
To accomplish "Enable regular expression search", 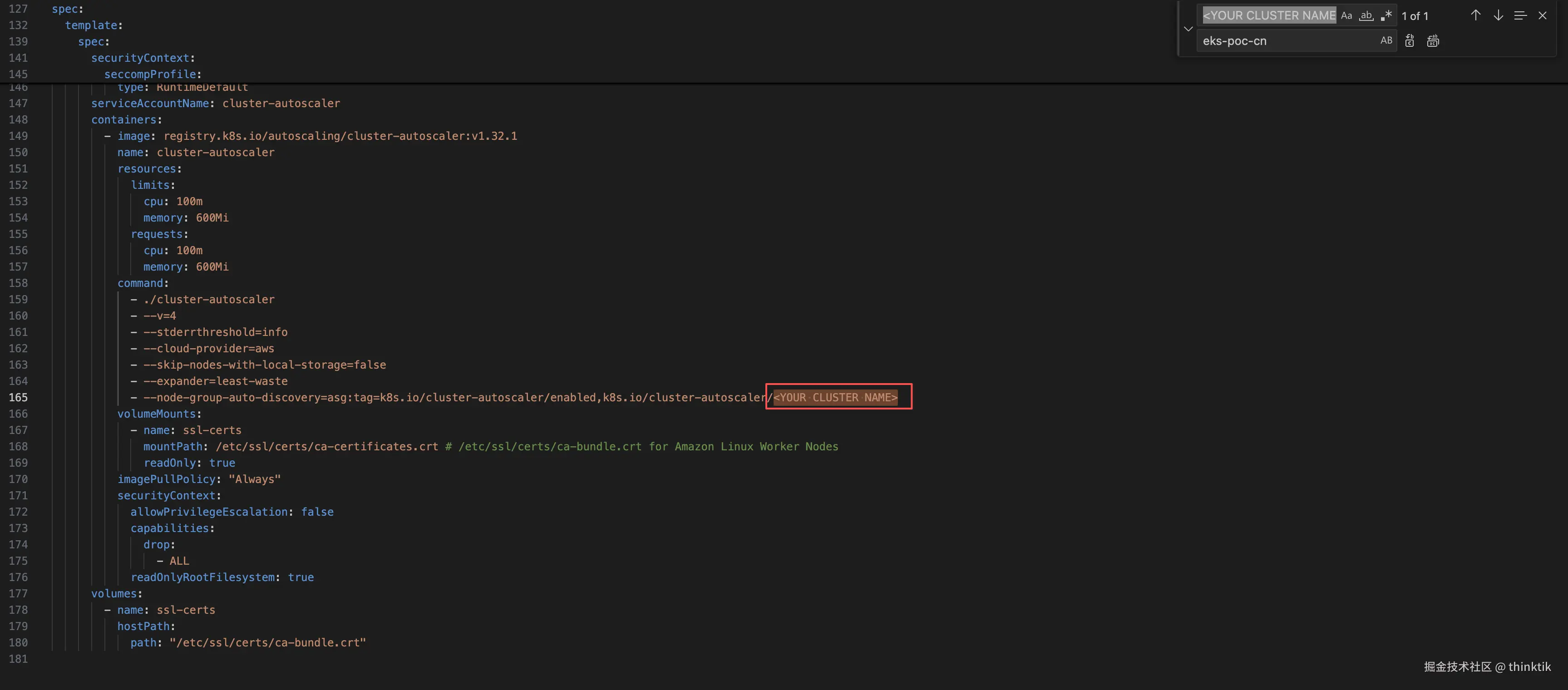I will 1386,16.
